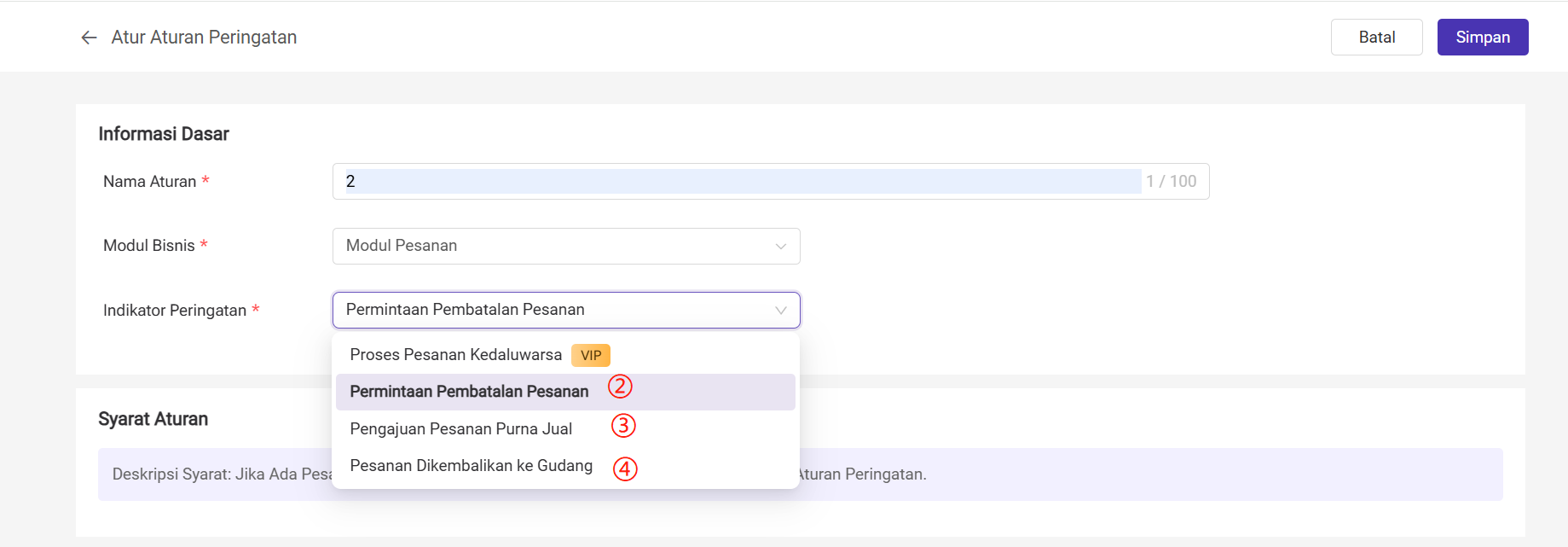This screenshot has height=547, width=1568.
Task: Click the Deskripsi Syarat info banner
Action: pos(1108,474)
